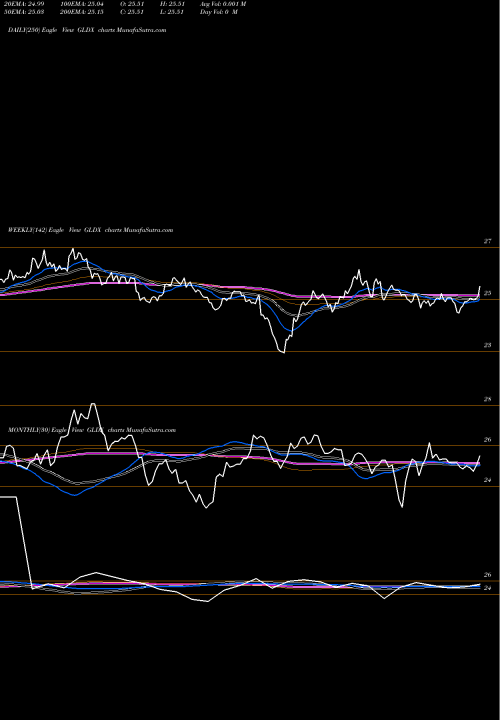Select the Avg Vol: 0.001 M text
This screenshot has width=500, height=720.
(223, 4)
